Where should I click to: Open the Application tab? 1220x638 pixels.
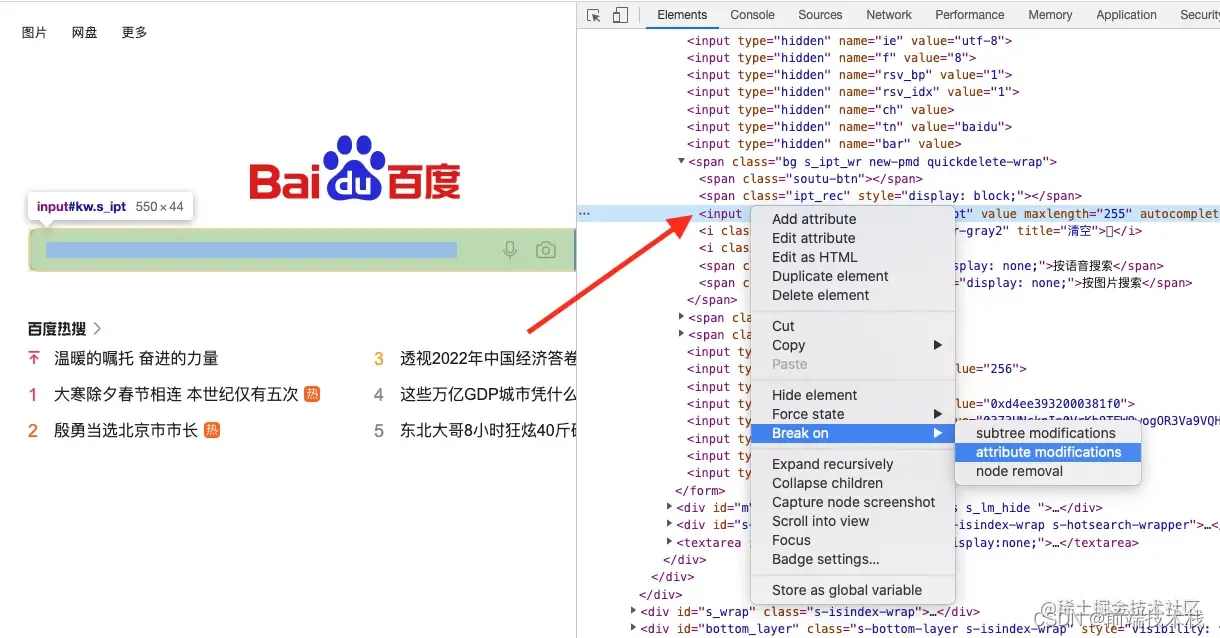[1126, 15]
